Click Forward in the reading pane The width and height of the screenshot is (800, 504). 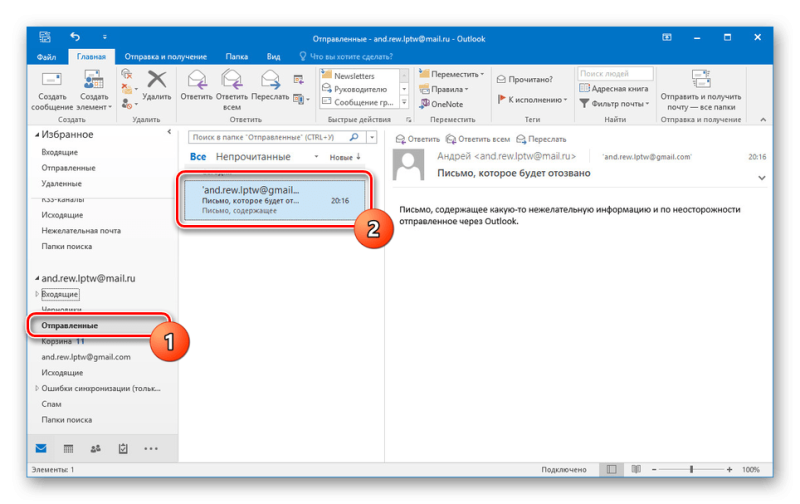(x=541, y=139)
